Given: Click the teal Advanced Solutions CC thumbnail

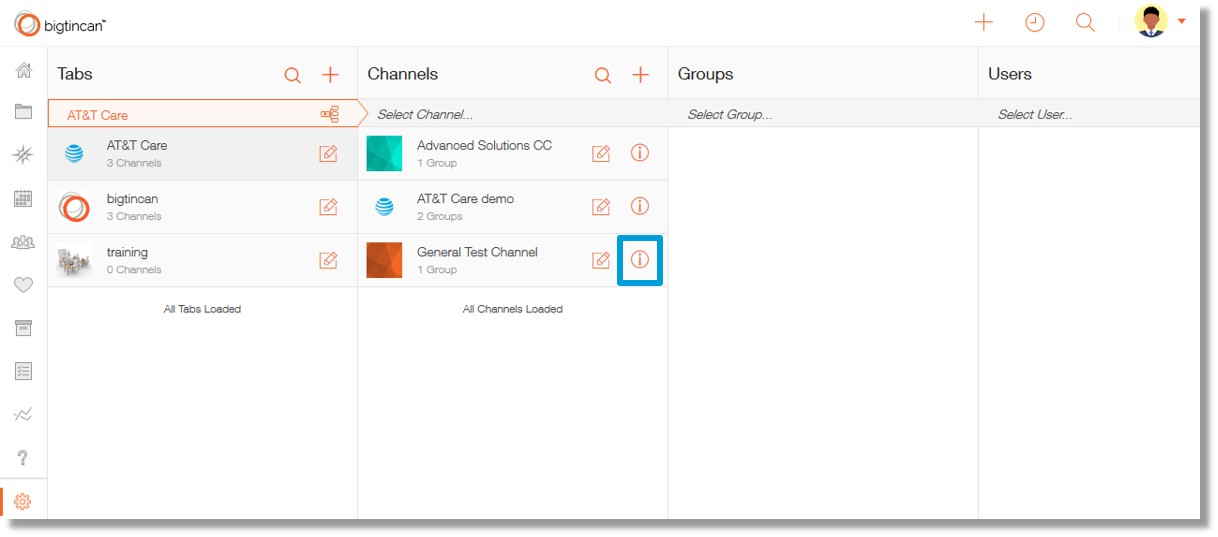Looking at the screenshot, I should [x=384, y=153].
